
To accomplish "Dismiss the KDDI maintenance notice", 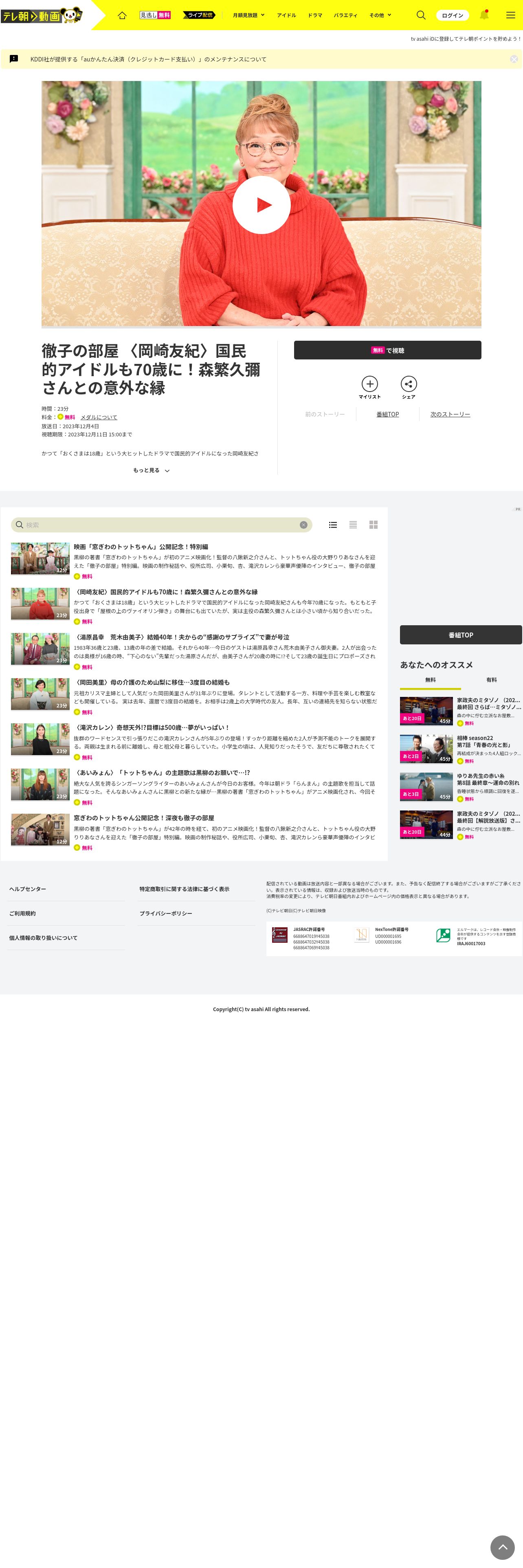I will coord(514,59).
